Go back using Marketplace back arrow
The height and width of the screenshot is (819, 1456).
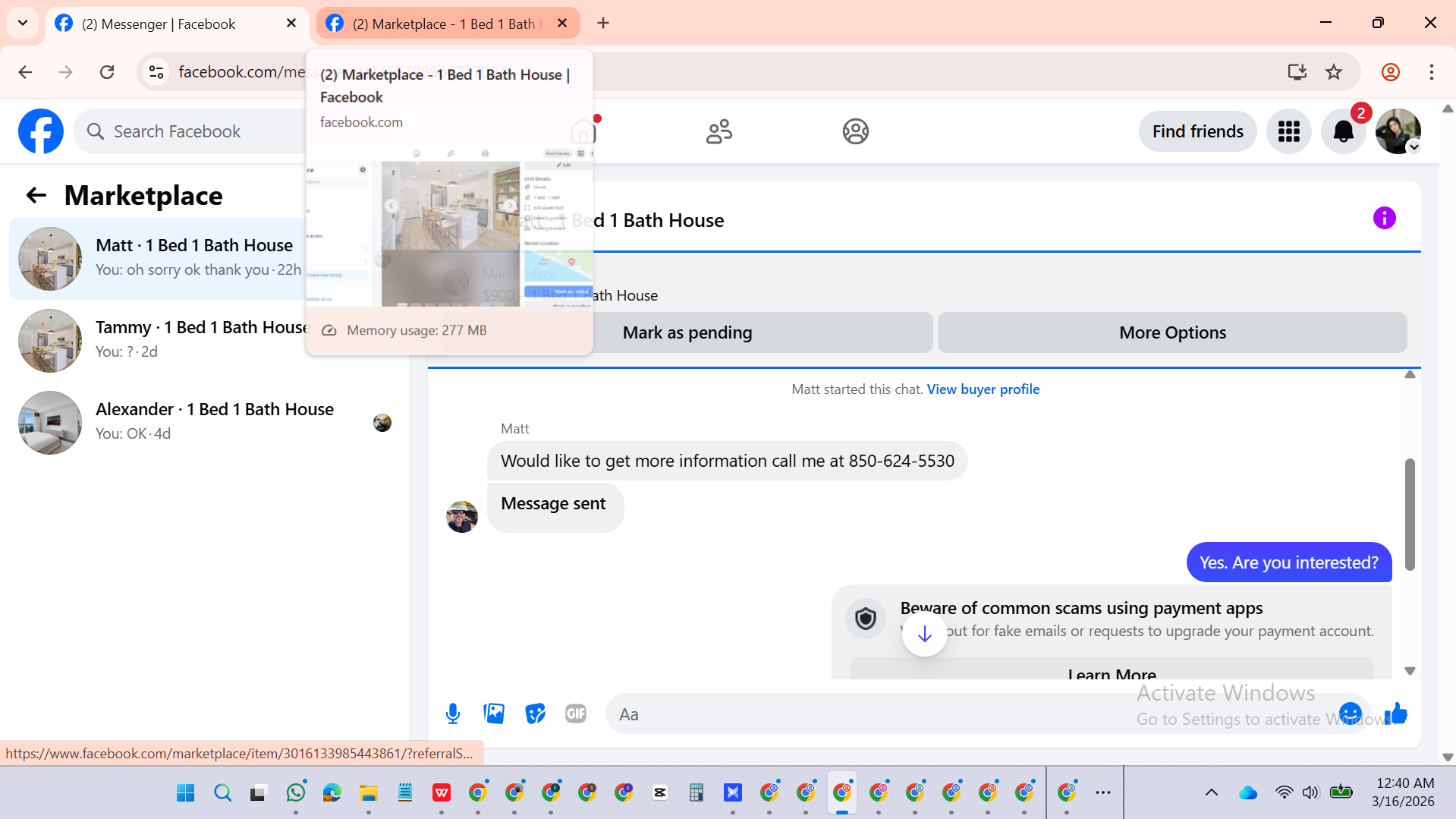(36, 196)
